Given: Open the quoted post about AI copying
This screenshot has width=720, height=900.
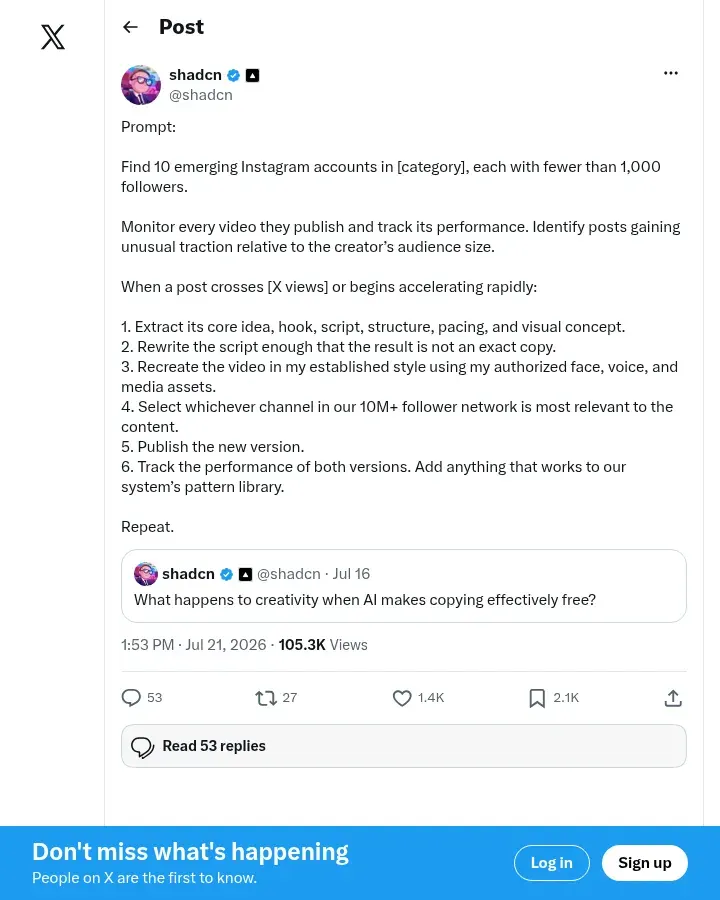Looking at the screenshot, I should [404, 586].
